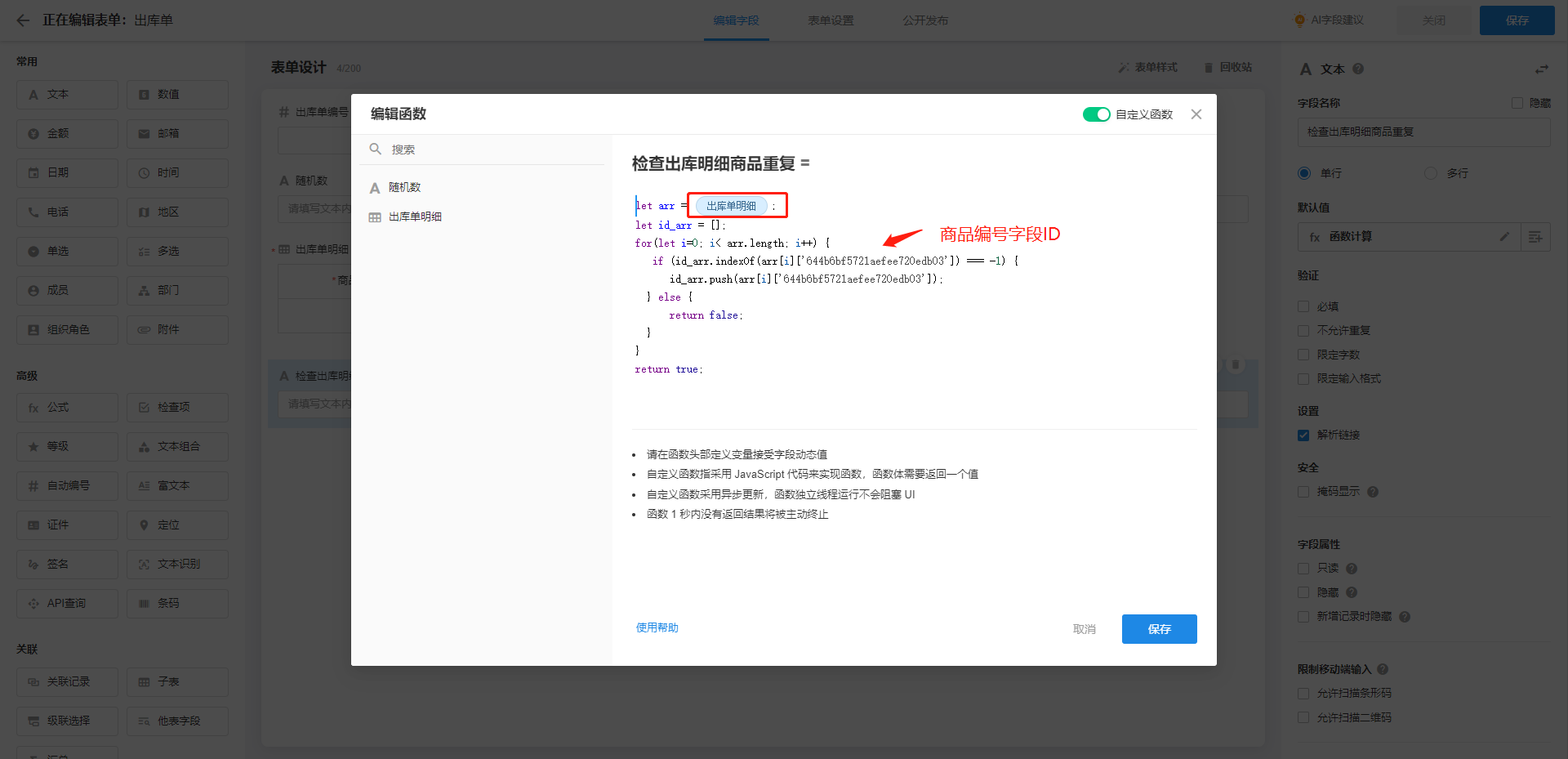Uncheck the 解析链接 checkbox
Image resolution: width=1568 pixels, height=759 pixels.
[x=1303, y=435]
